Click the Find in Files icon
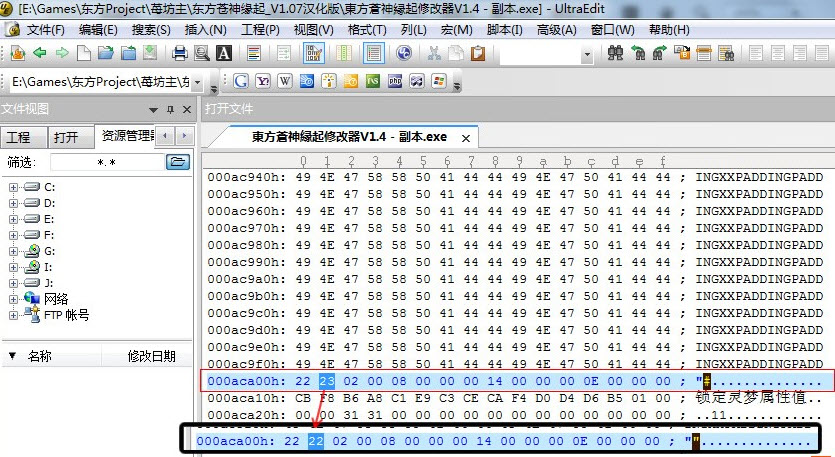The width and height of the screenshot is (835, 457). point(726,53)
